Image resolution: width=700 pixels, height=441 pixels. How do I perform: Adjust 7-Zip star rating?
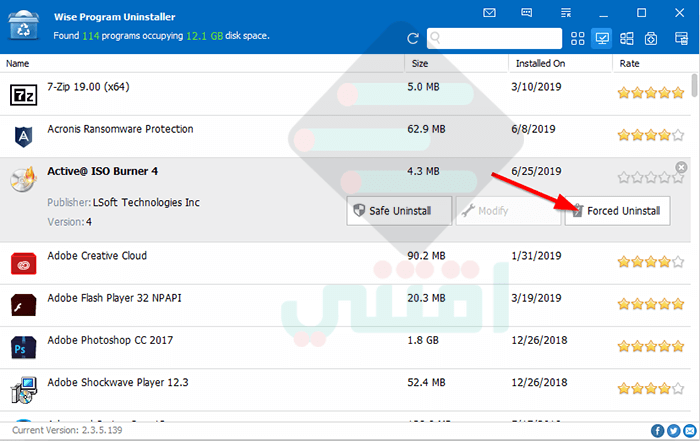coord(651,93)
